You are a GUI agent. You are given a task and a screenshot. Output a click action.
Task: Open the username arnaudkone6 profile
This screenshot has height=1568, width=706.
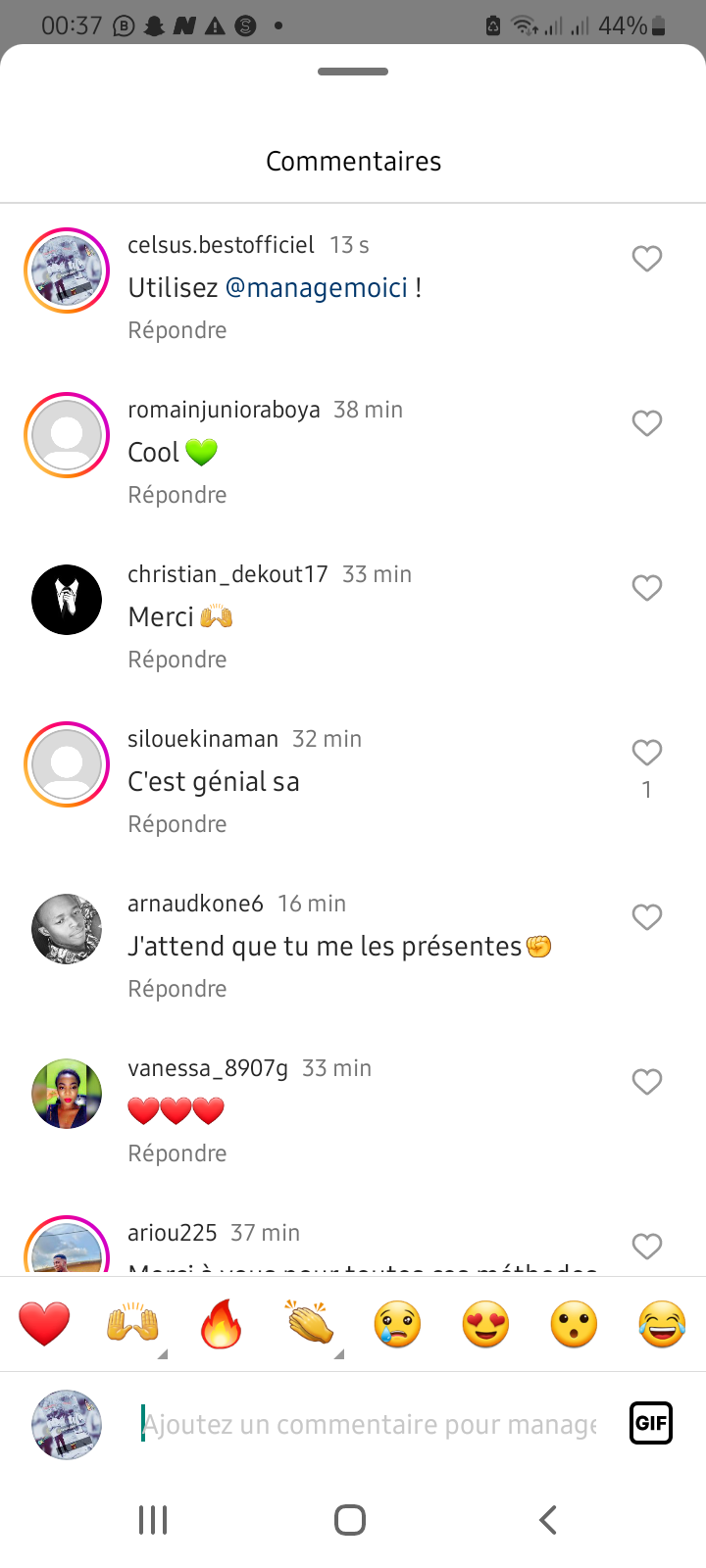195,904
